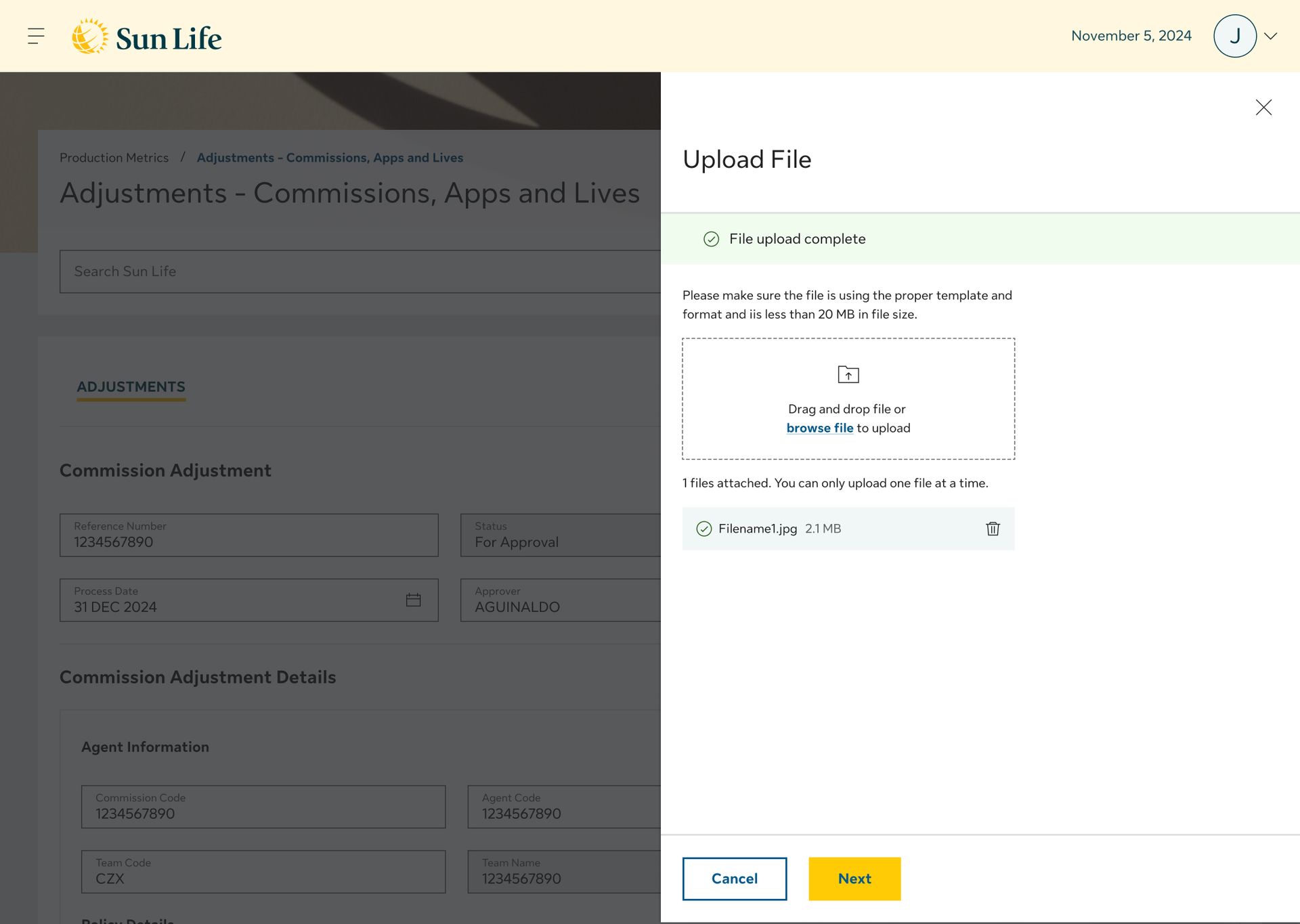Click the 1 files attached notice

tap(836, 483)
